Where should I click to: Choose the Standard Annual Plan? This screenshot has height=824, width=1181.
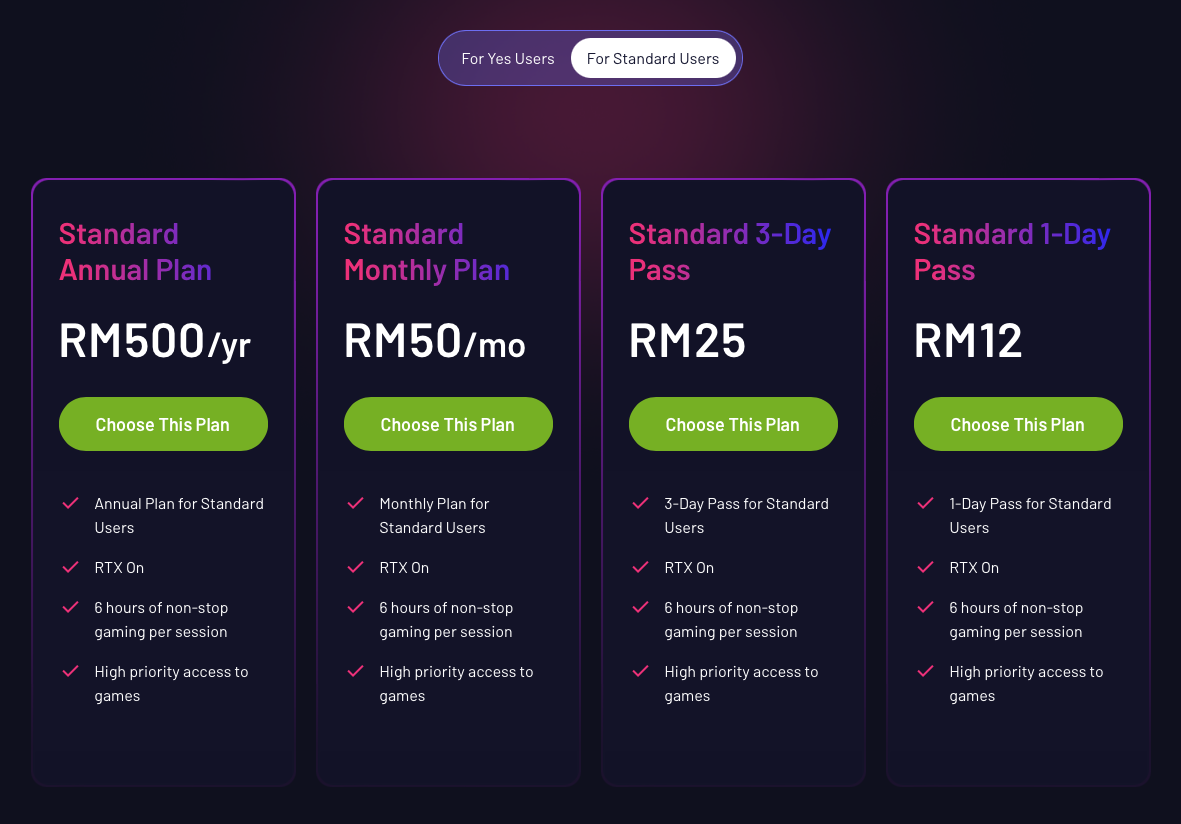163,424
